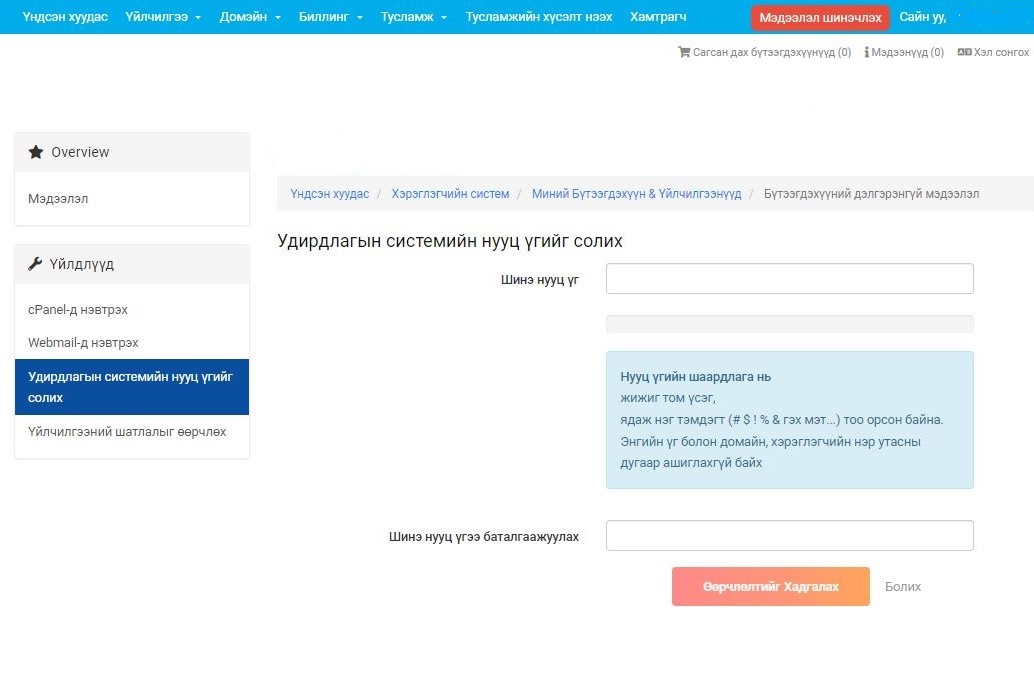Open the Домэйн dropdown menu

250,17
